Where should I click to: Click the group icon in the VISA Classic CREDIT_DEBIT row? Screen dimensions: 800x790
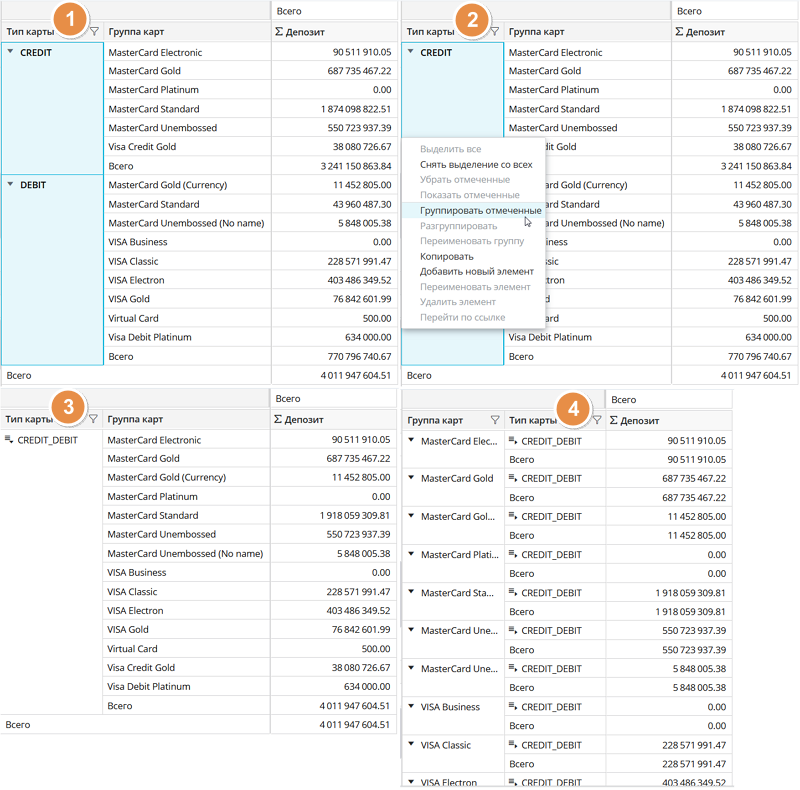pyautogui.click(x=513, y=745)
